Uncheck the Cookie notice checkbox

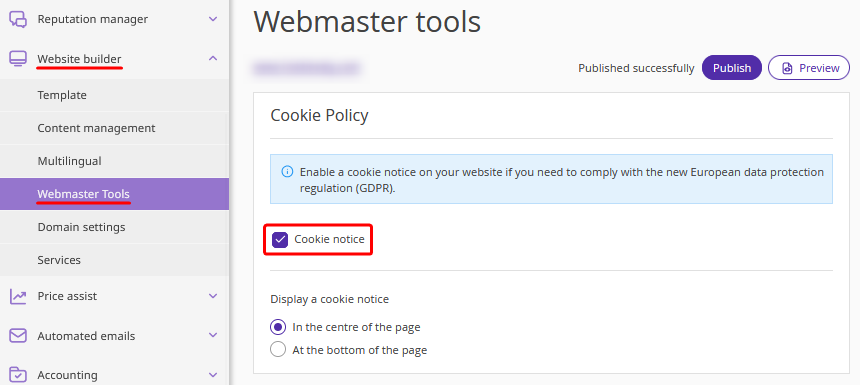(280, 240)
